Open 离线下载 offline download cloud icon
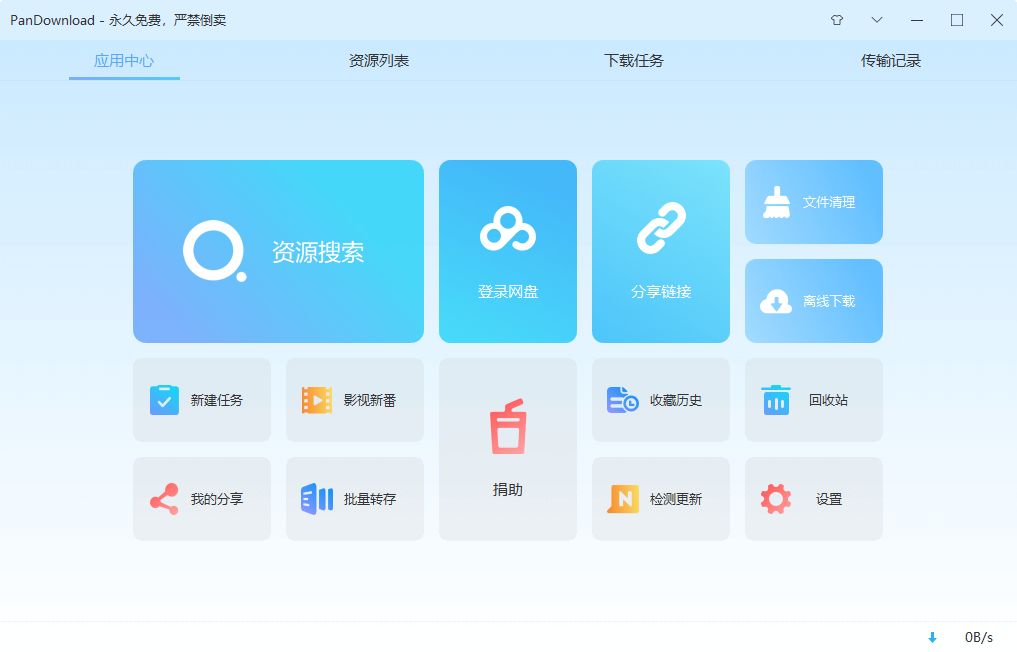 click(776, 301)
